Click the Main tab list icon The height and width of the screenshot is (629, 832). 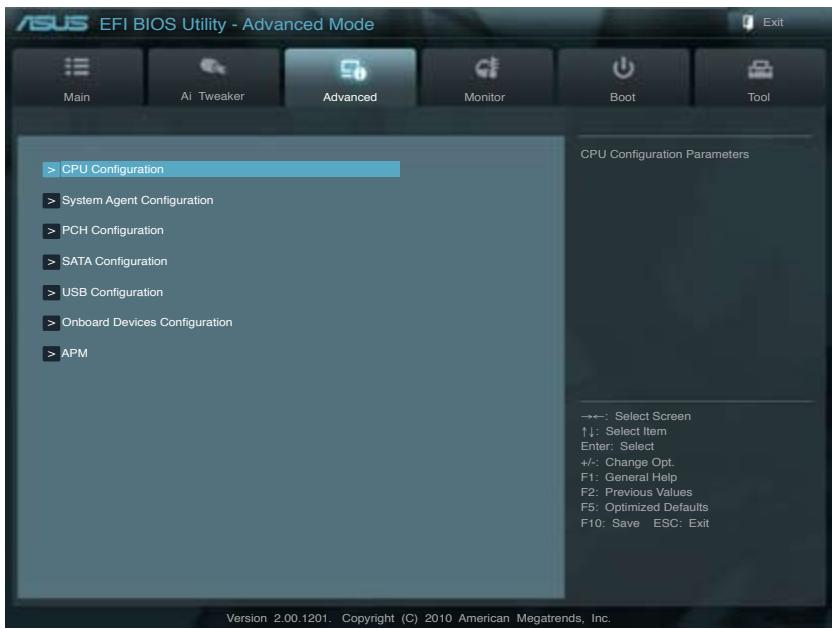coord(77,67)
